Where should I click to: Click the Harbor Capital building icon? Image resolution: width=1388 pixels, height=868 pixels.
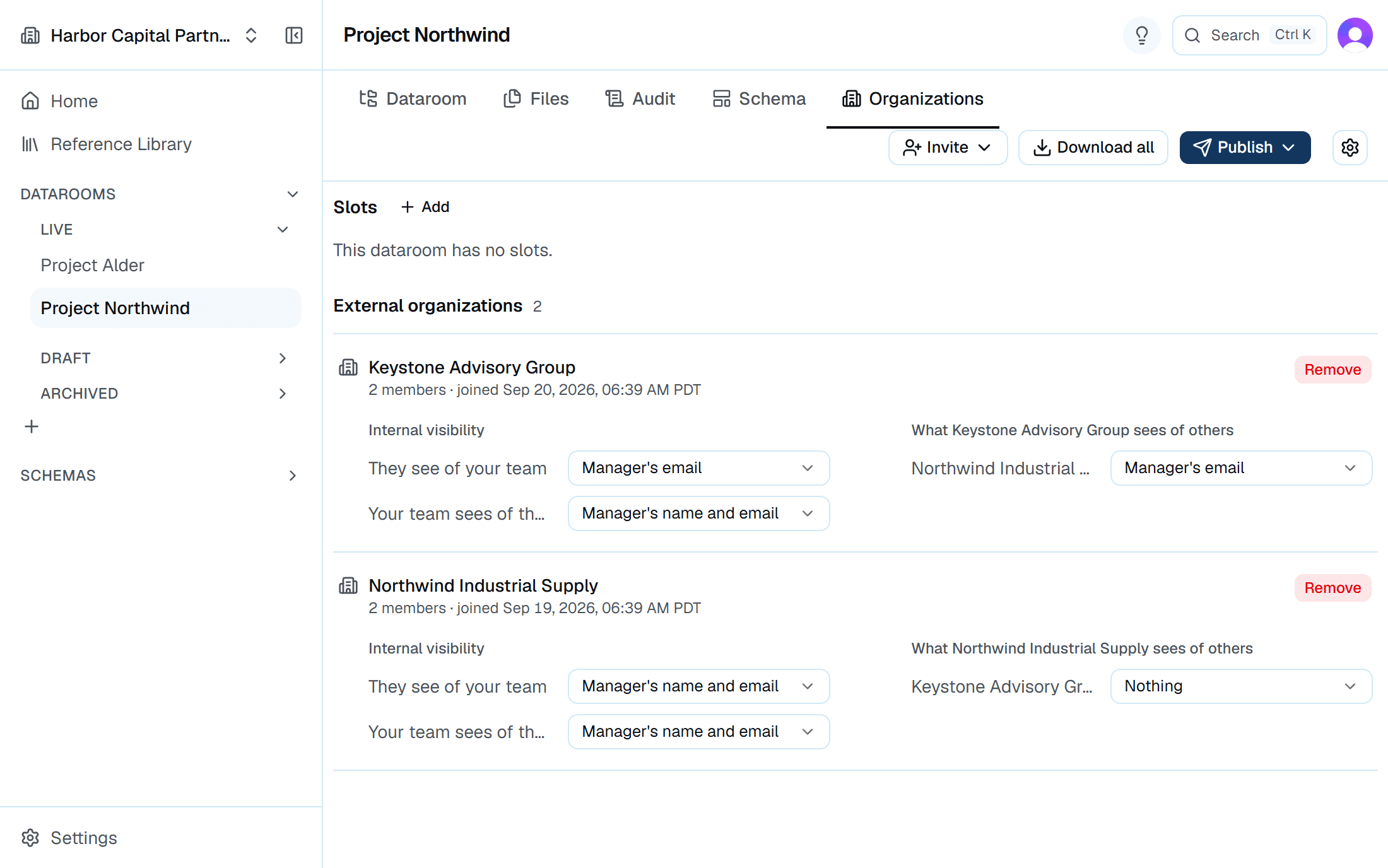[x=30, y=35]
